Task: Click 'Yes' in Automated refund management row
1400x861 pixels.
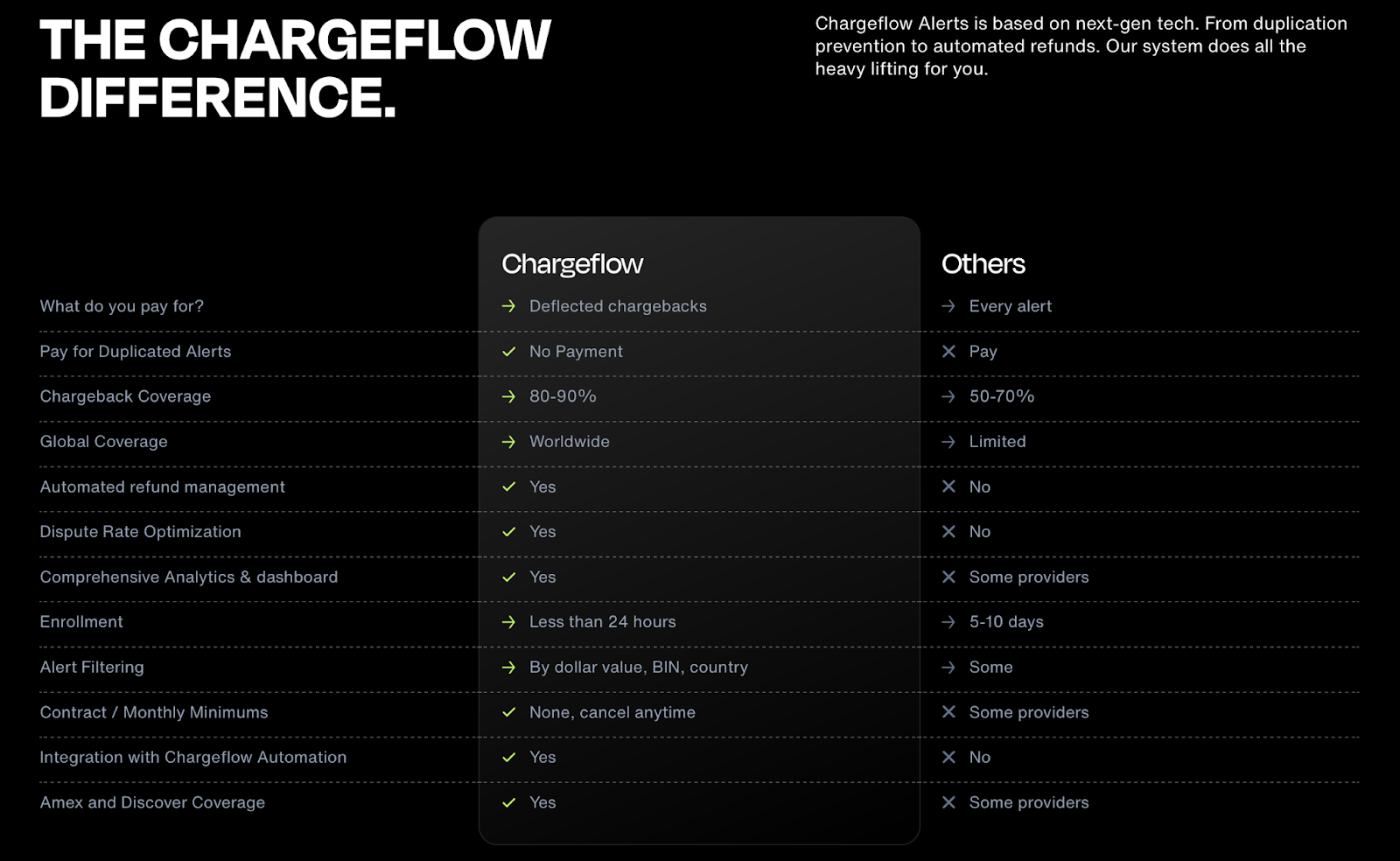Action: point(542,486)
